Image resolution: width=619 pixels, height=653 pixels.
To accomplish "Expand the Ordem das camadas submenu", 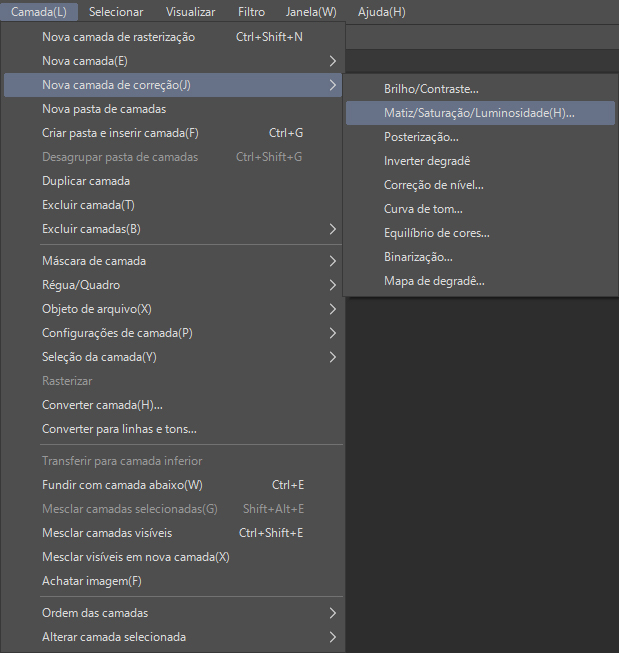I will (x=95, y=613).
